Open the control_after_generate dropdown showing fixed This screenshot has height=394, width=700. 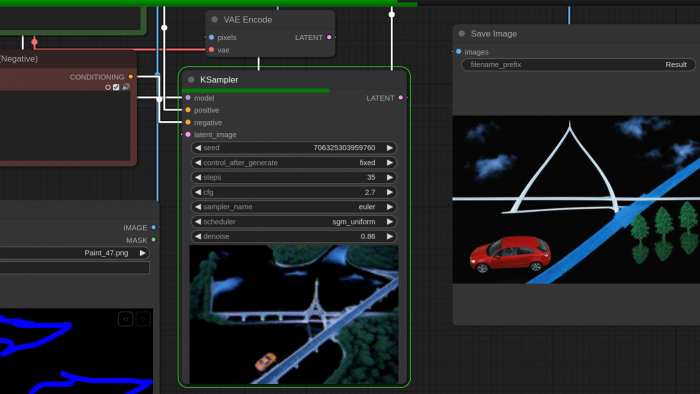click(x=294, y=162)
